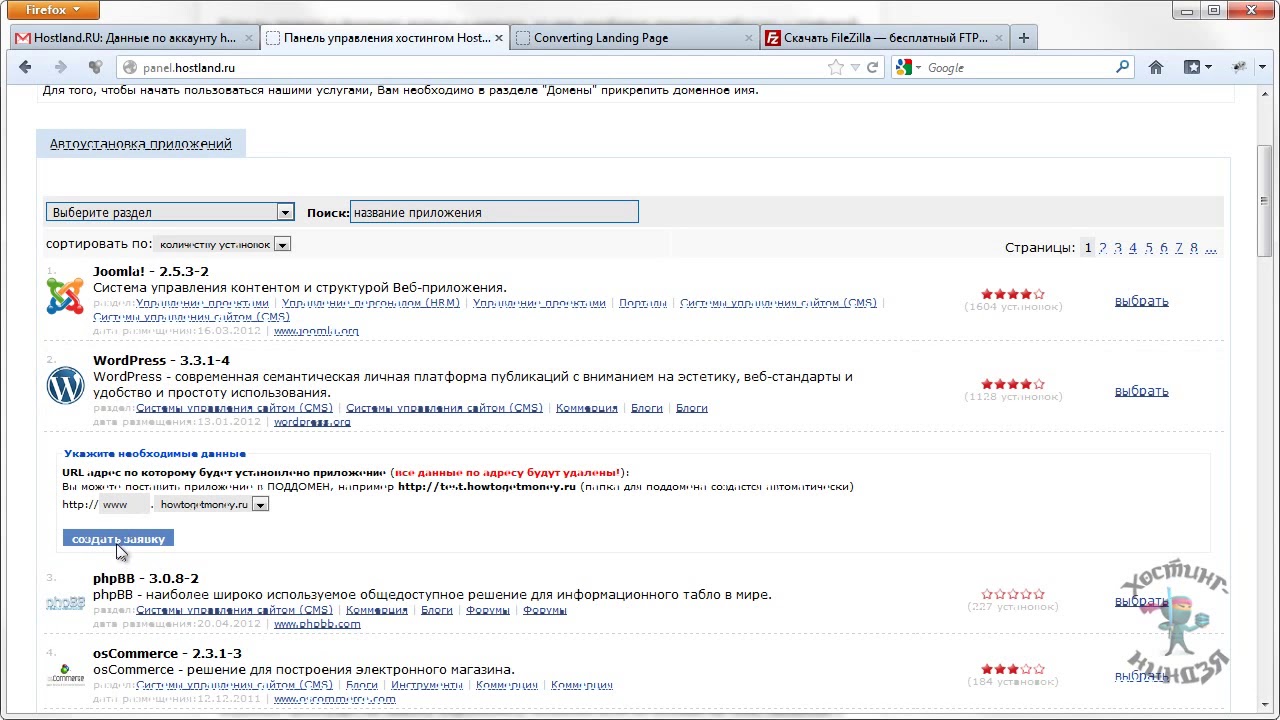The width and height of the screenshot is (1280, 720).
Task: Click the Forward arrow button
Action: point(61,67)
